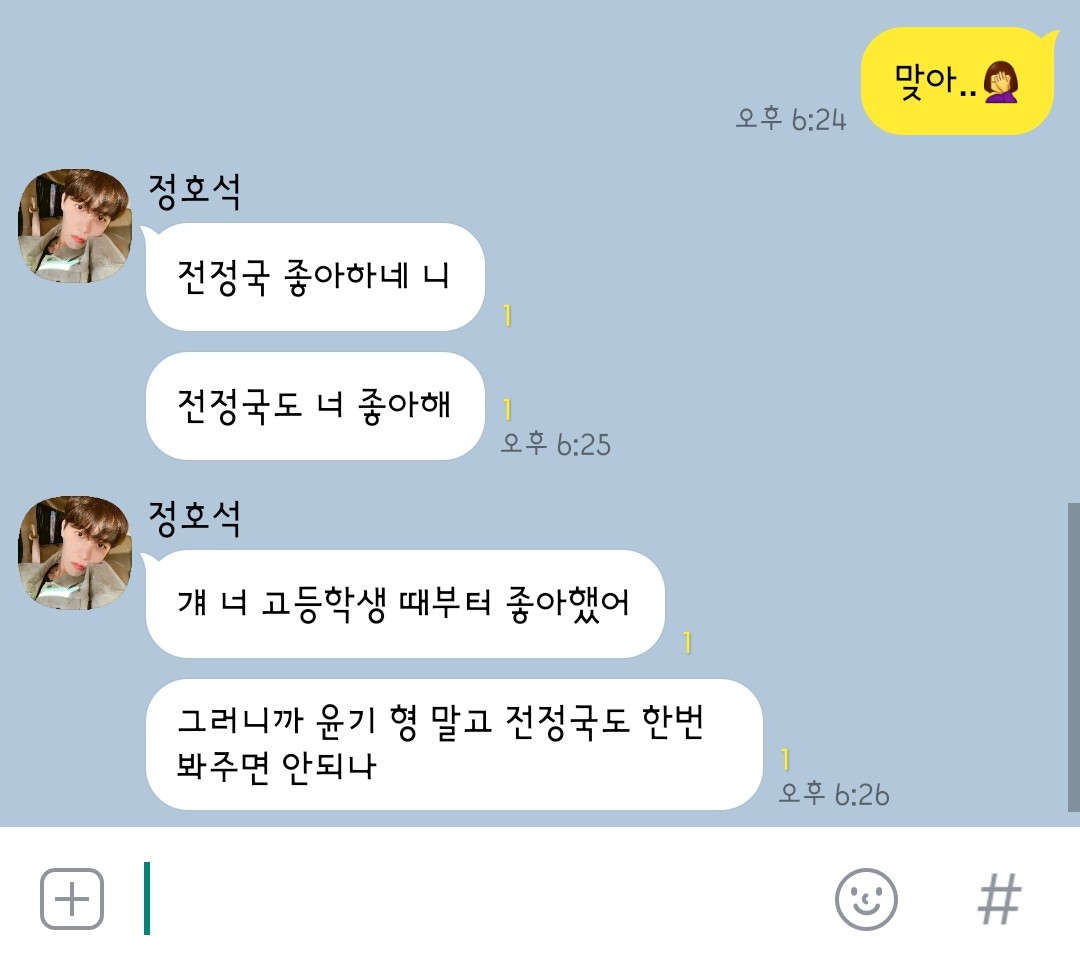Screen dimensions: 1080x971
Task: Open first 정호석 profile picture
Action: (x=74, y=226)
